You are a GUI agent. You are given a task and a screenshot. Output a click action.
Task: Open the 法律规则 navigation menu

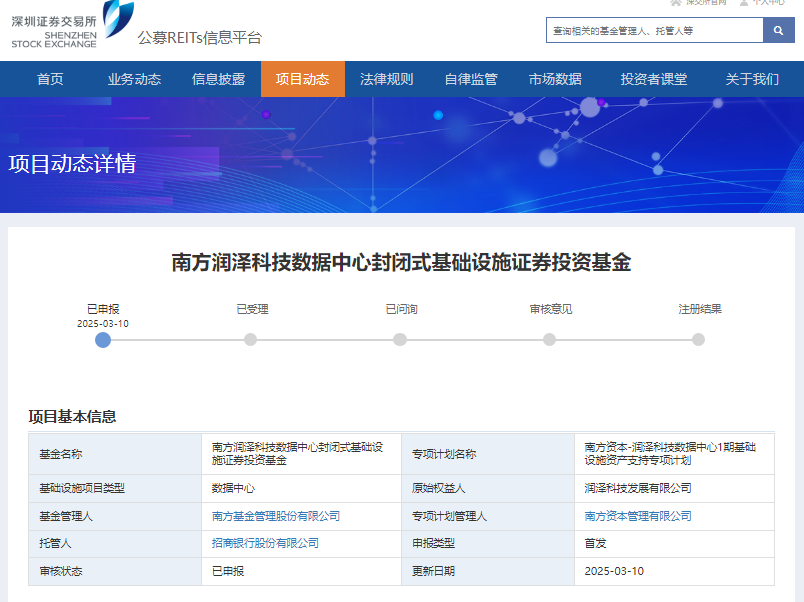(386, 80)
